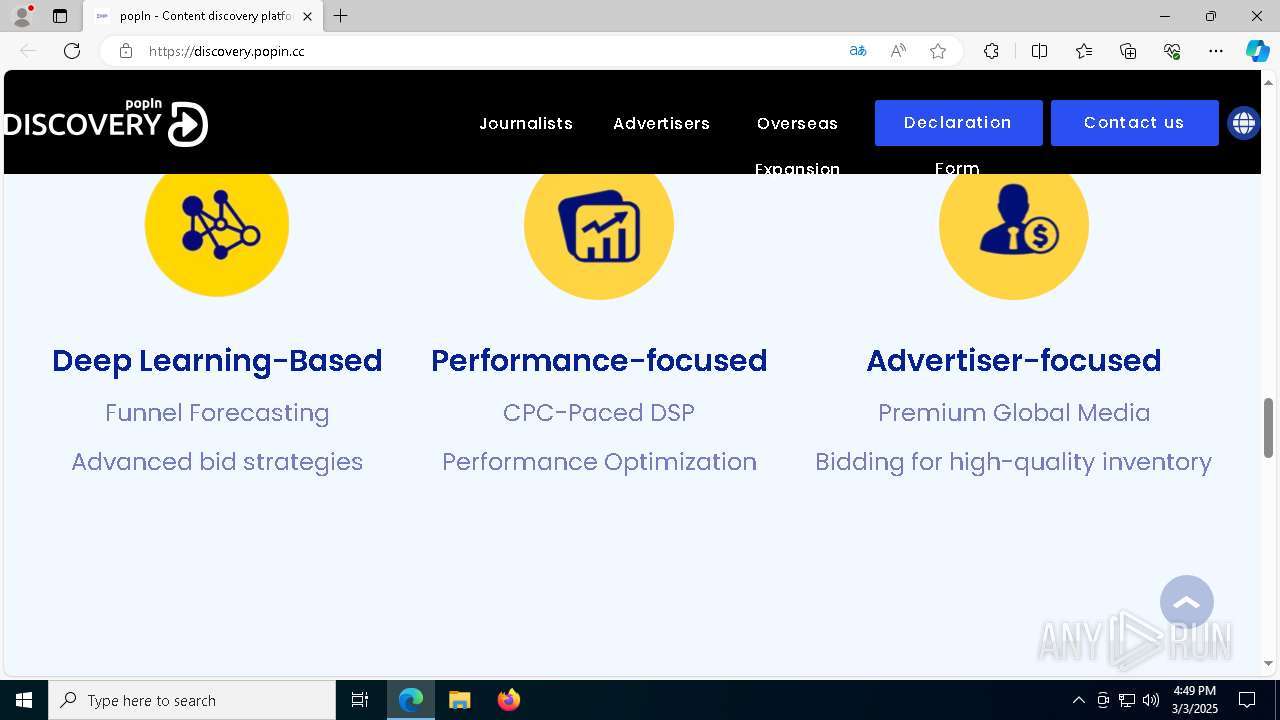Viewport: 1280px width, 720px height.
Task: Open volume control in tray
Action: coord(1151,700)
